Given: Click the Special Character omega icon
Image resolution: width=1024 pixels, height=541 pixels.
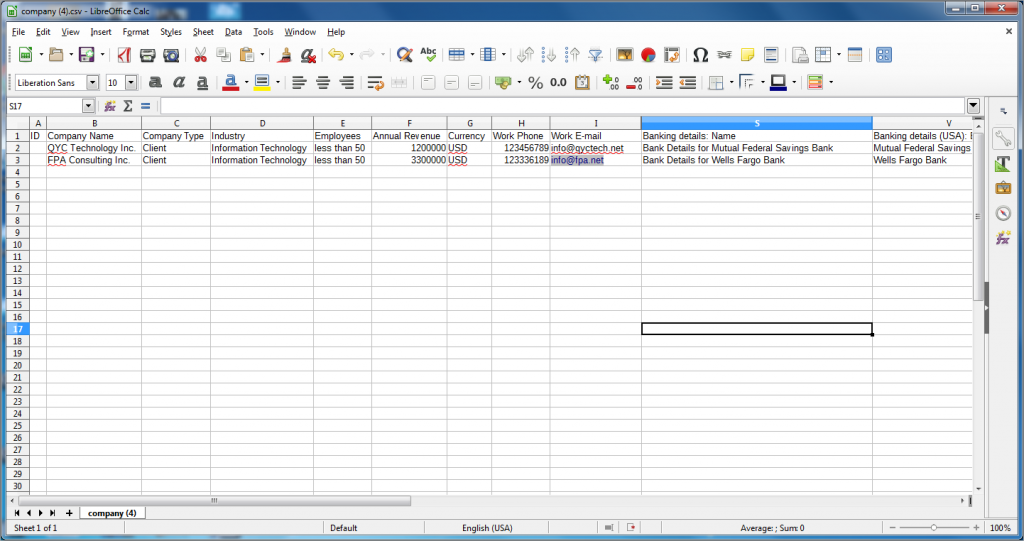Looking at the screenshot, I should pyautogui.click(x=701, y=55).
